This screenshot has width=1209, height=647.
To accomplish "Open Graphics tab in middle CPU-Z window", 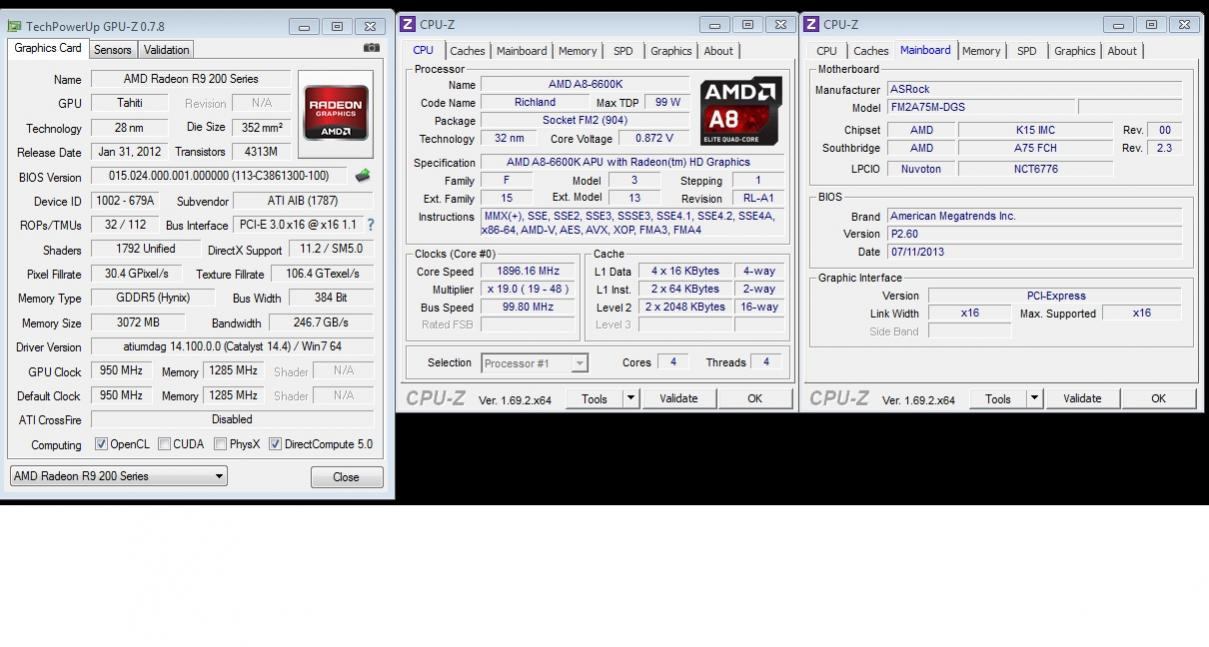I will [671, 51].
